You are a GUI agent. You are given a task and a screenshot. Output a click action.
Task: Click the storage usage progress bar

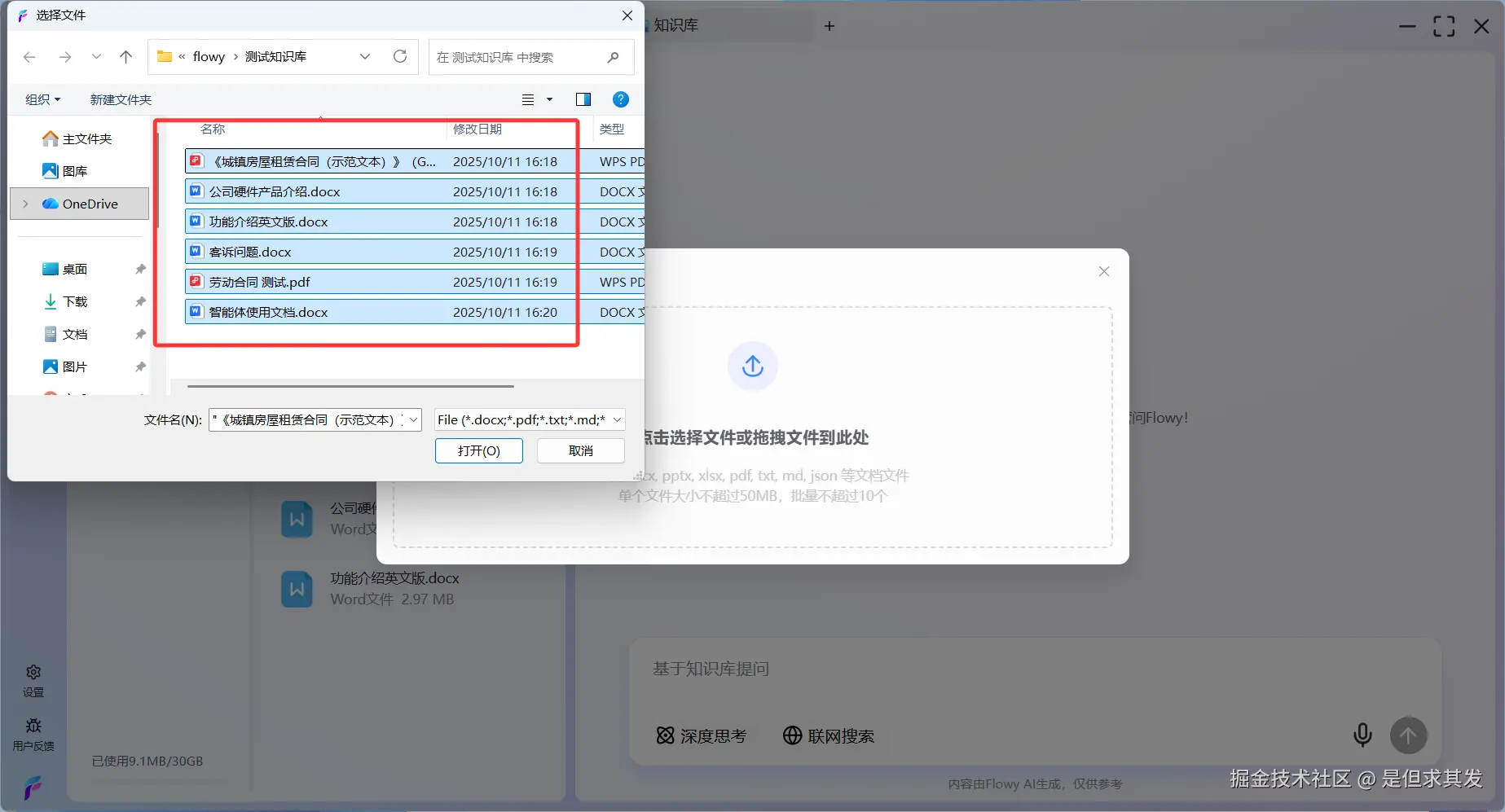[x=159, y=779]
